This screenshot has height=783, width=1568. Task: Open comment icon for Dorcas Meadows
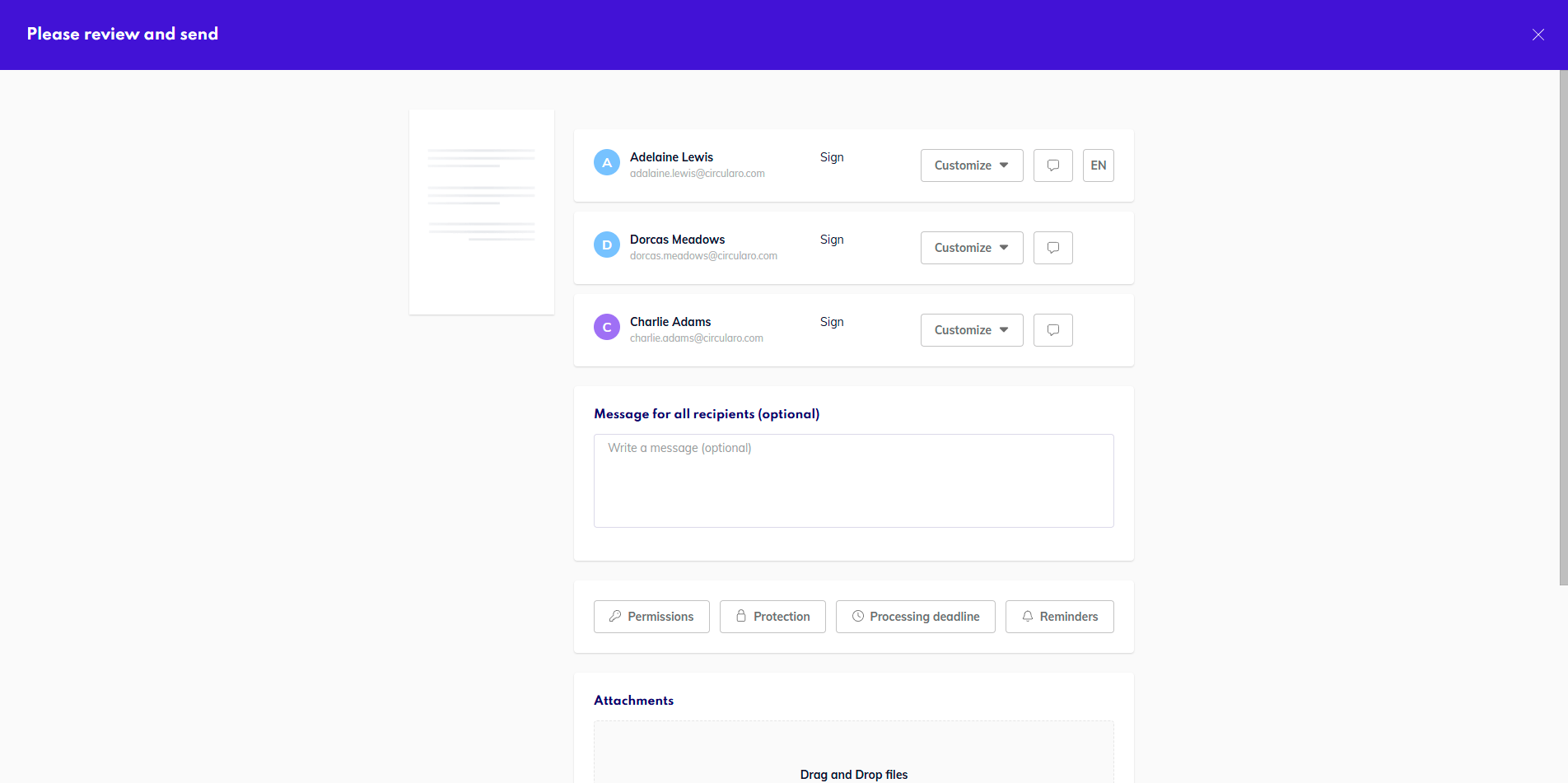(1052, 248)
